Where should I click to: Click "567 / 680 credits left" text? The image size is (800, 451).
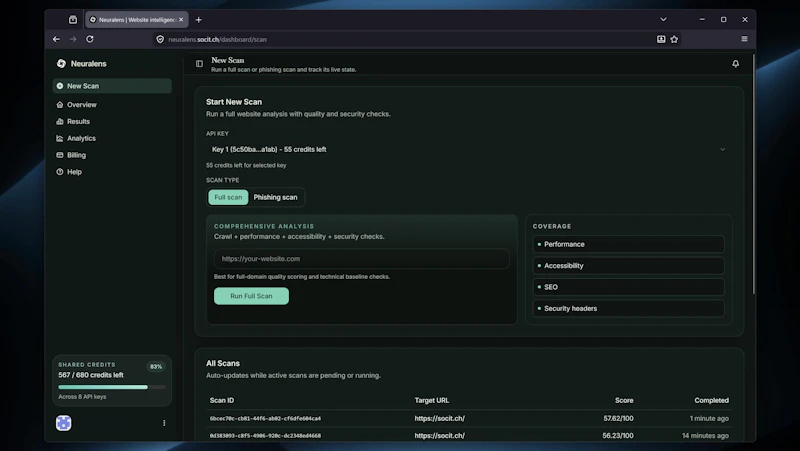(91, 375)
